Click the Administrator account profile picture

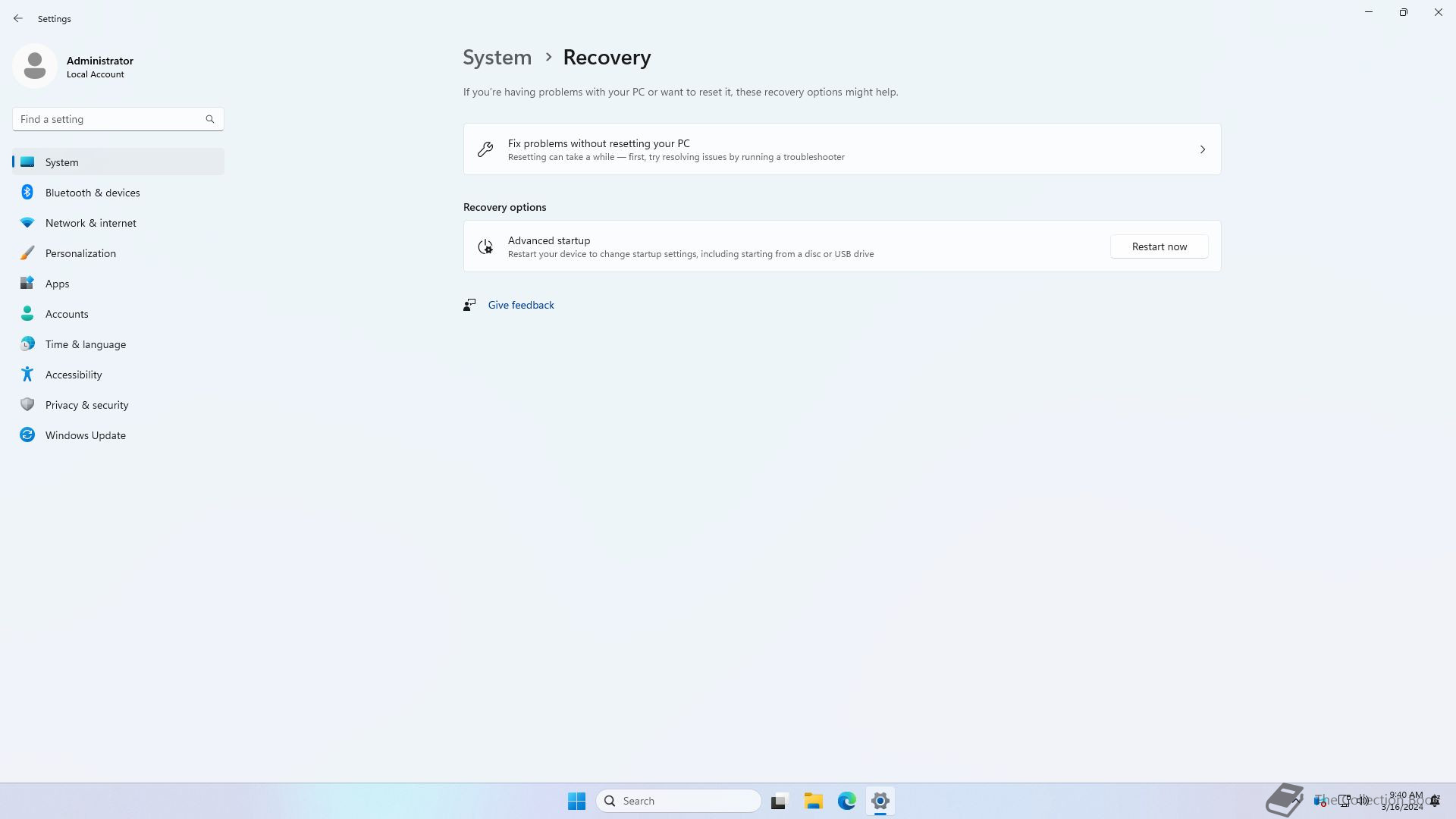(x=35, y=67)
